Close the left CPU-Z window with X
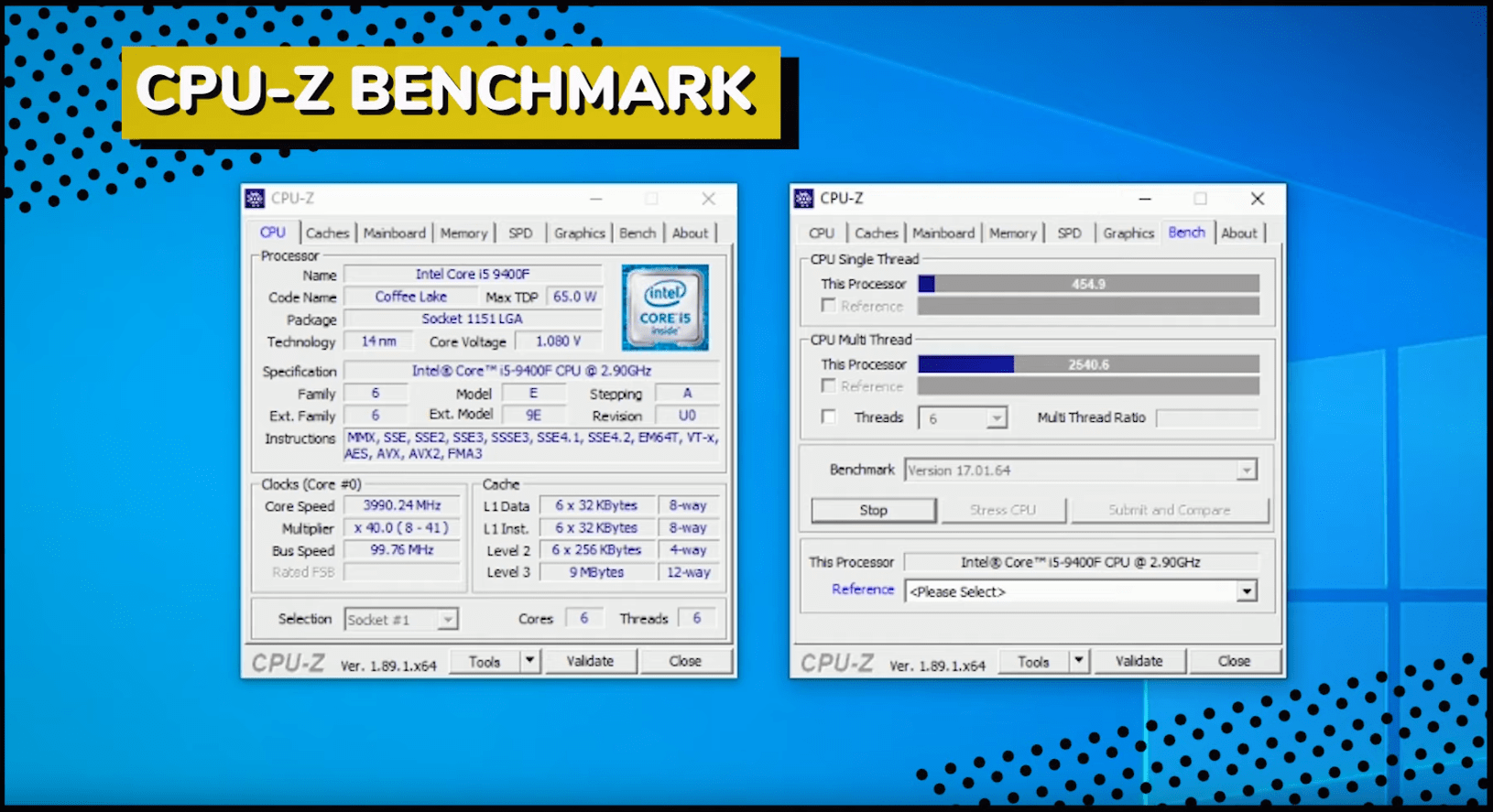This screenshot has width=1493, height=812. pyautogui.click(x=708, y=199)
